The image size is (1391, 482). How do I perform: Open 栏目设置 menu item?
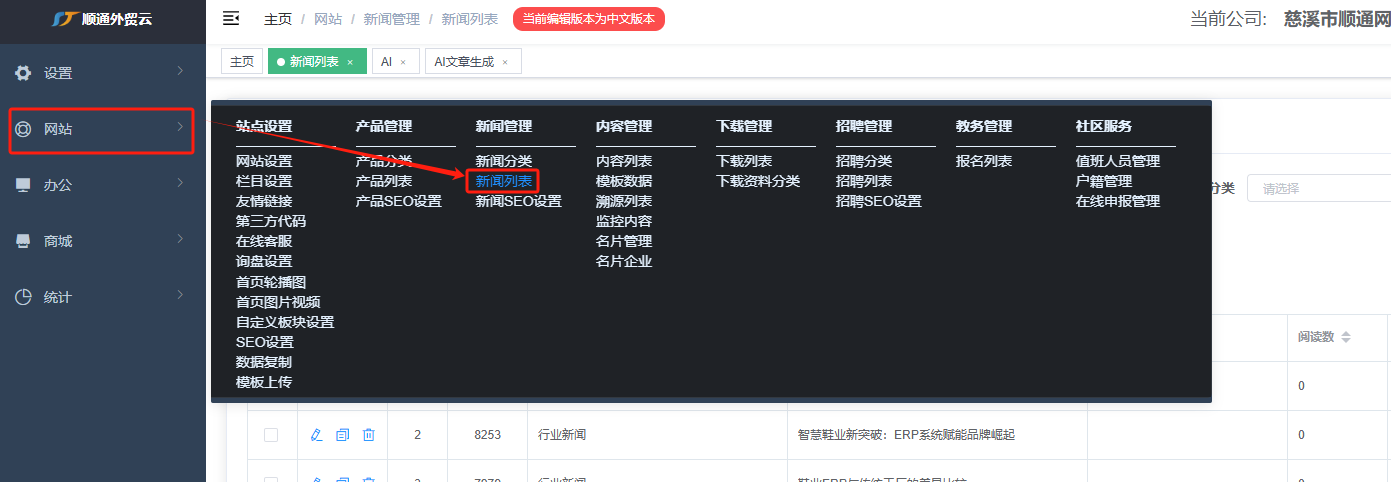click(x=264, y=181)
